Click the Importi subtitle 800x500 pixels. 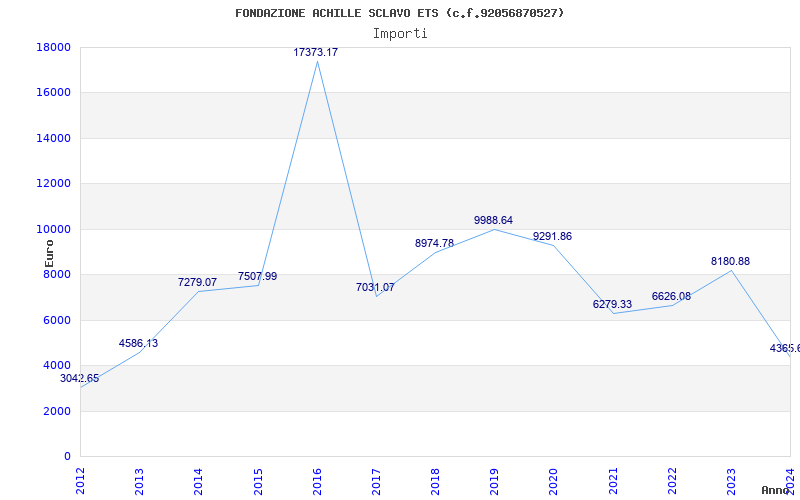(400, 34)
